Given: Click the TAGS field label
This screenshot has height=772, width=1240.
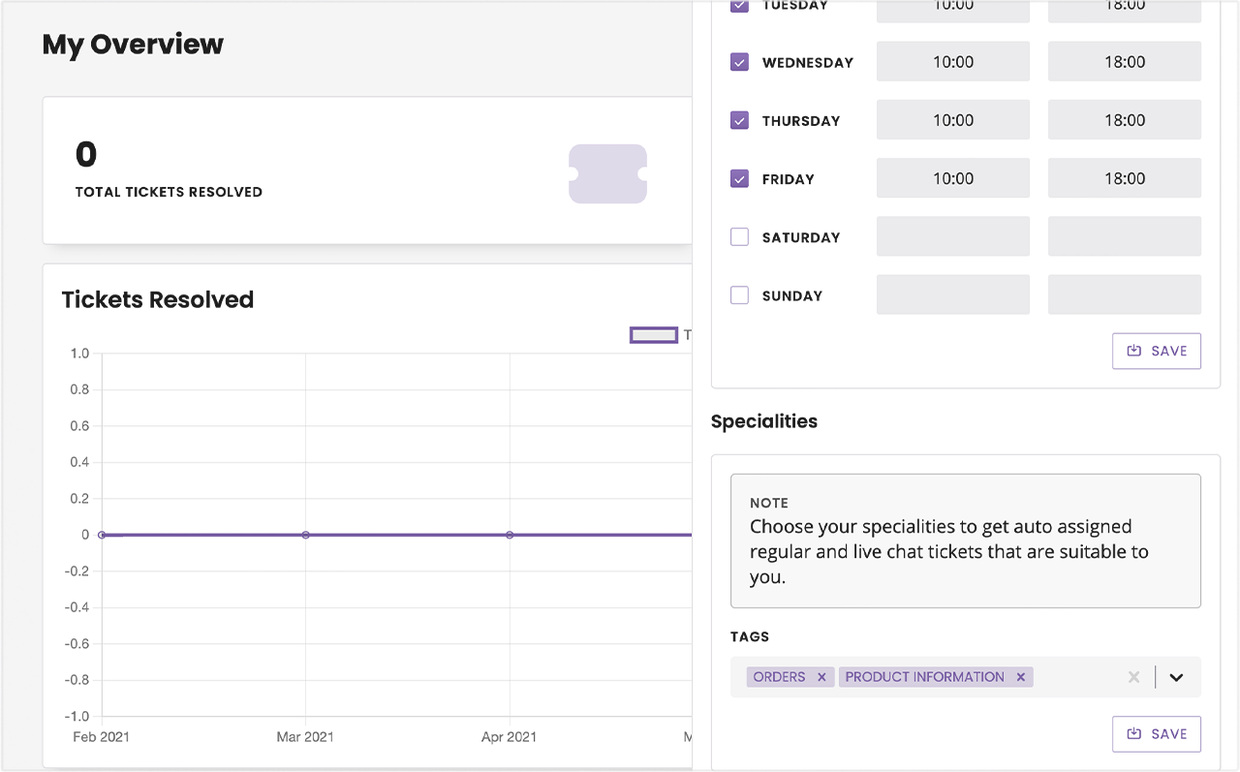Looking at the screenshot, I should 750,637.
